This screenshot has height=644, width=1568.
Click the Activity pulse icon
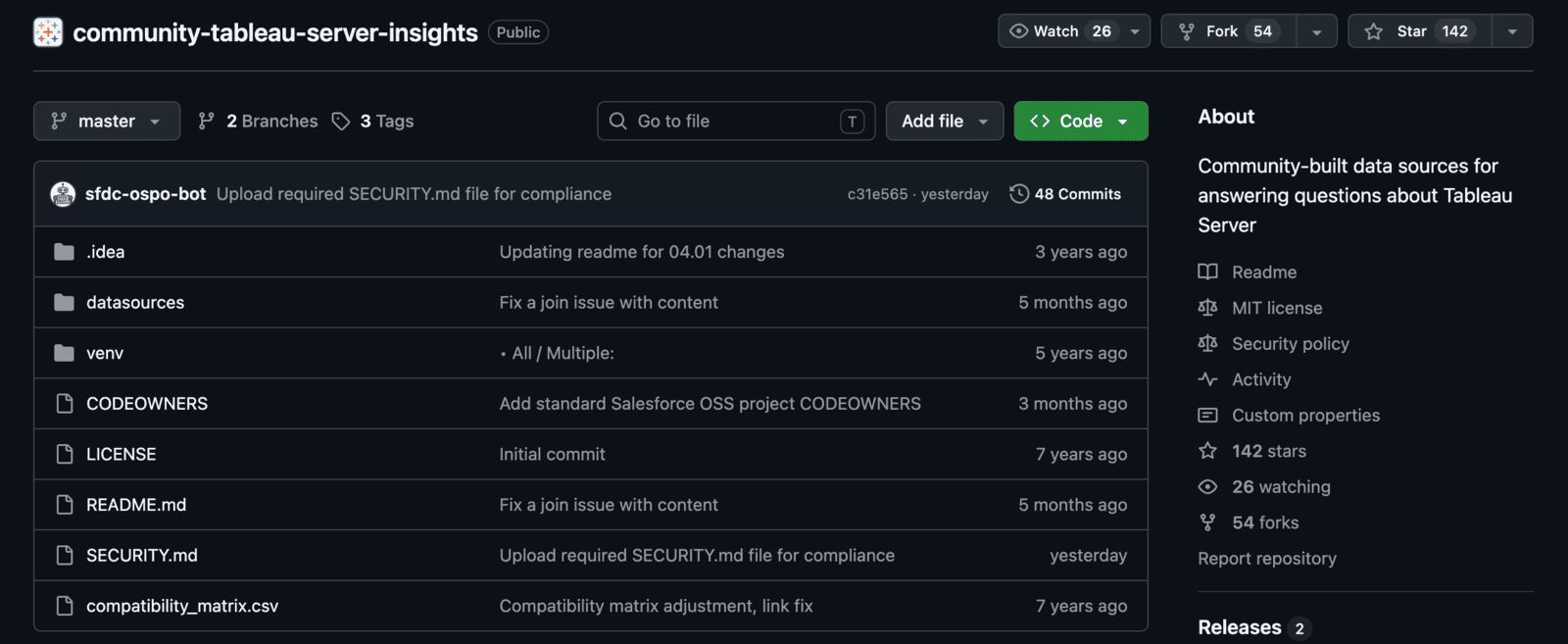1208,379
